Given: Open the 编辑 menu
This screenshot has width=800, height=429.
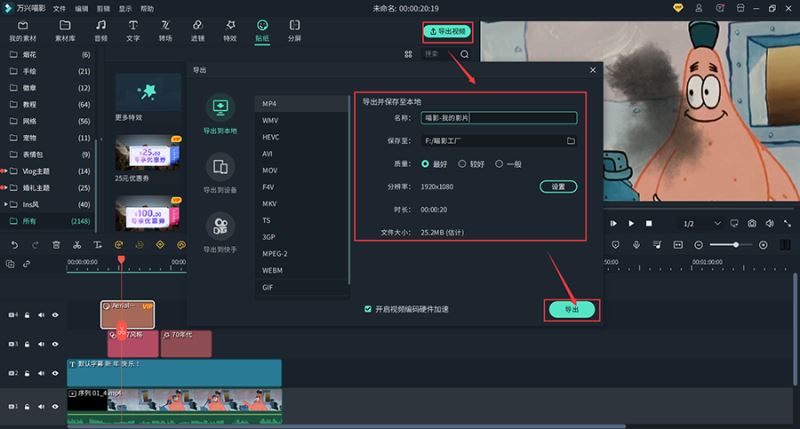Looking at the screenshot, I should tap(81, 9).
